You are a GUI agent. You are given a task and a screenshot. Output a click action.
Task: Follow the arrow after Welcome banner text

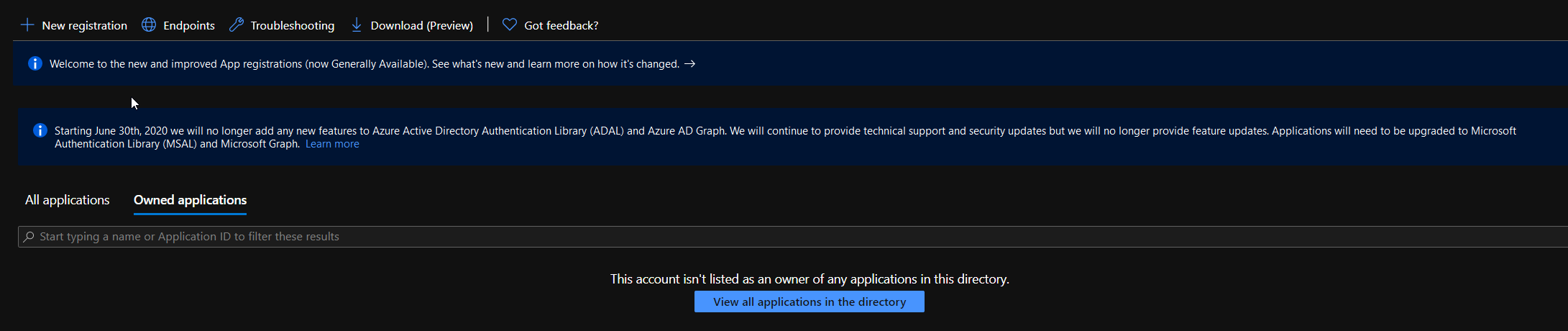pyautogui.click(x=690, y=64)
